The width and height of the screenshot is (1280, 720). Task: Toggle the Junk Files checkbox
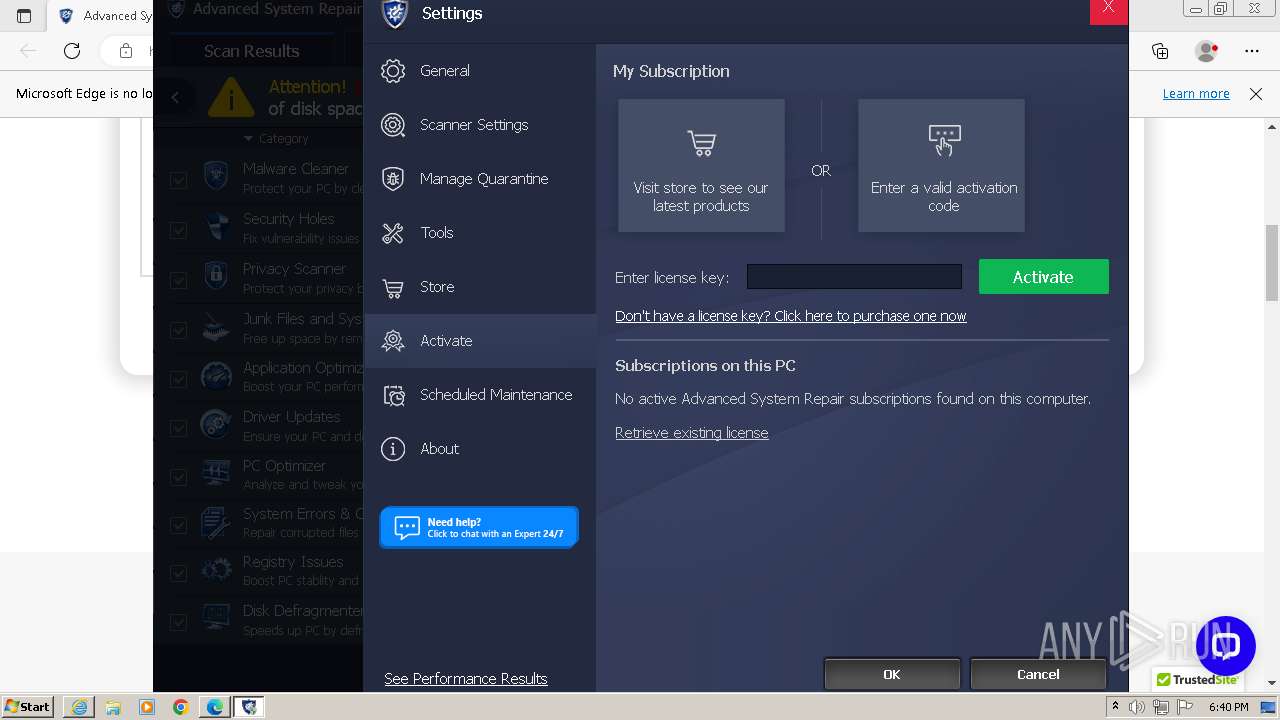[178, 330]
